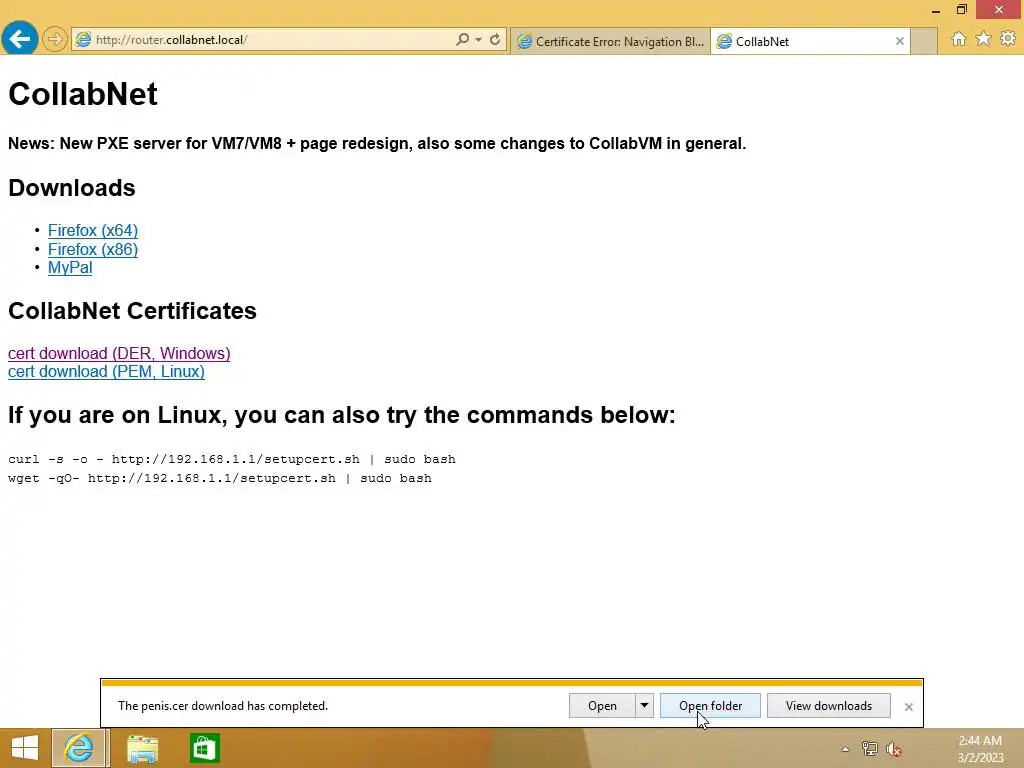Click the CollabNet page heading

point(83,94)
